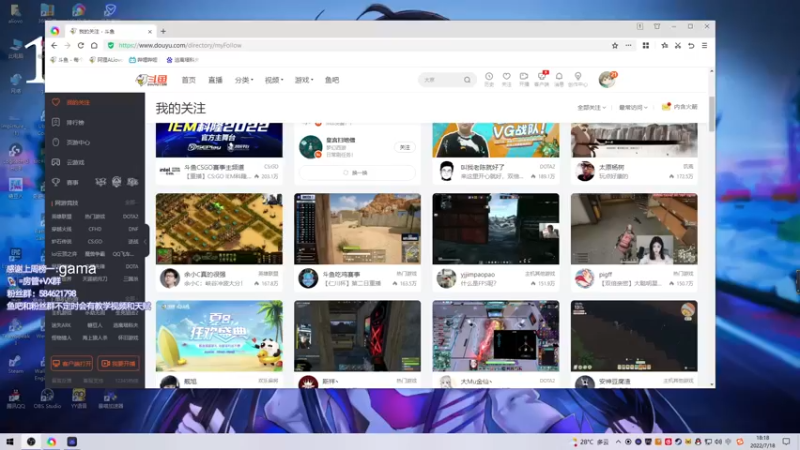The width and height of the screenshot is (800, 450).
Task: Open 腾讯QQ desktop shortcut
Action: pos(15,398)
